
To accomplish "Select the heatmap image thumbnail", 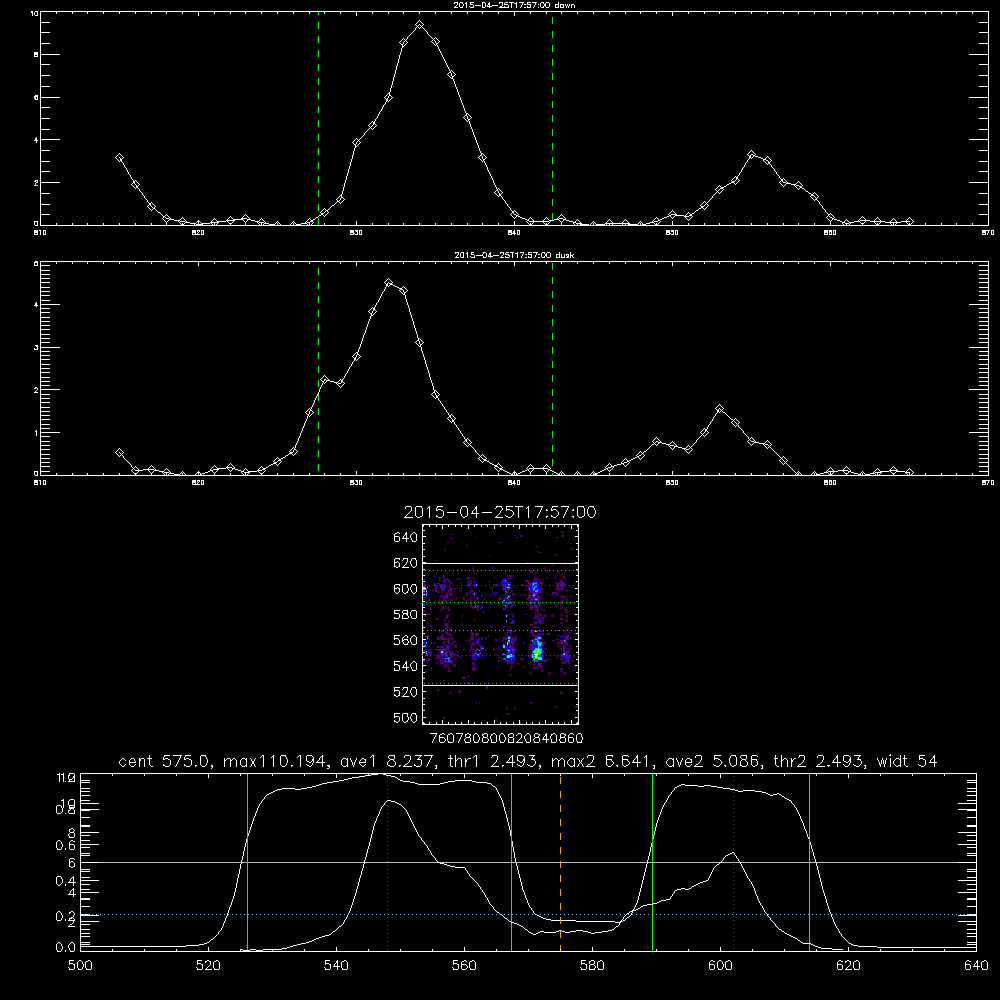I will [500, 624].
